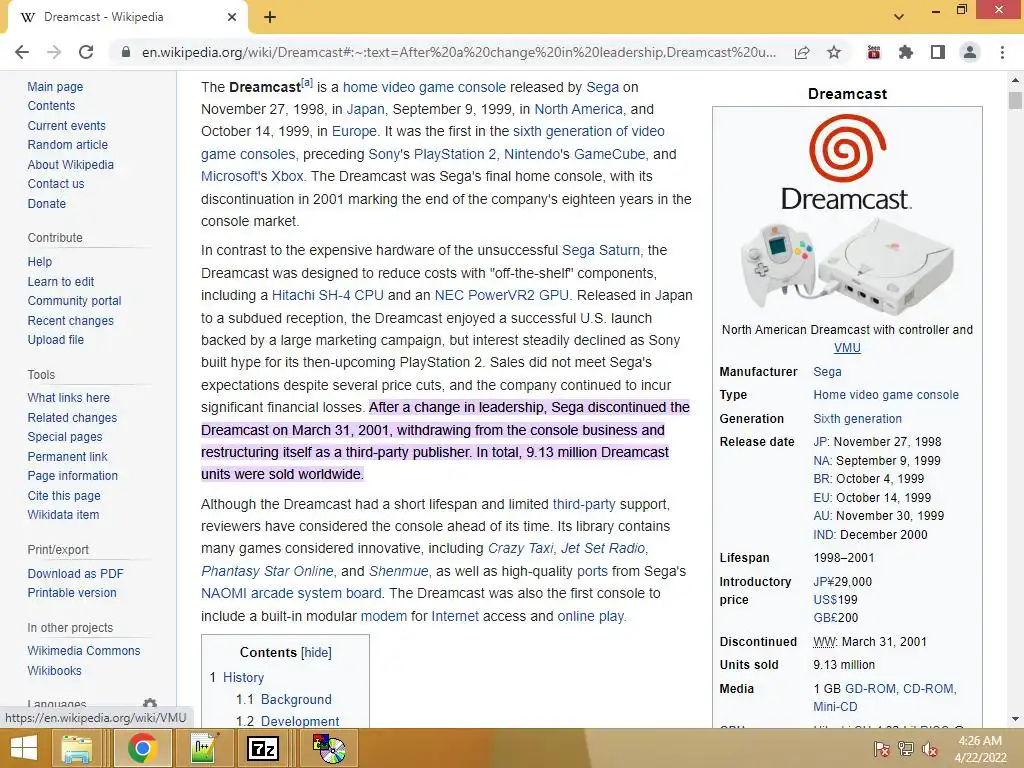Open About Wikipedia
This screenshot has width=1024, height=768.
tap(71, 165)
